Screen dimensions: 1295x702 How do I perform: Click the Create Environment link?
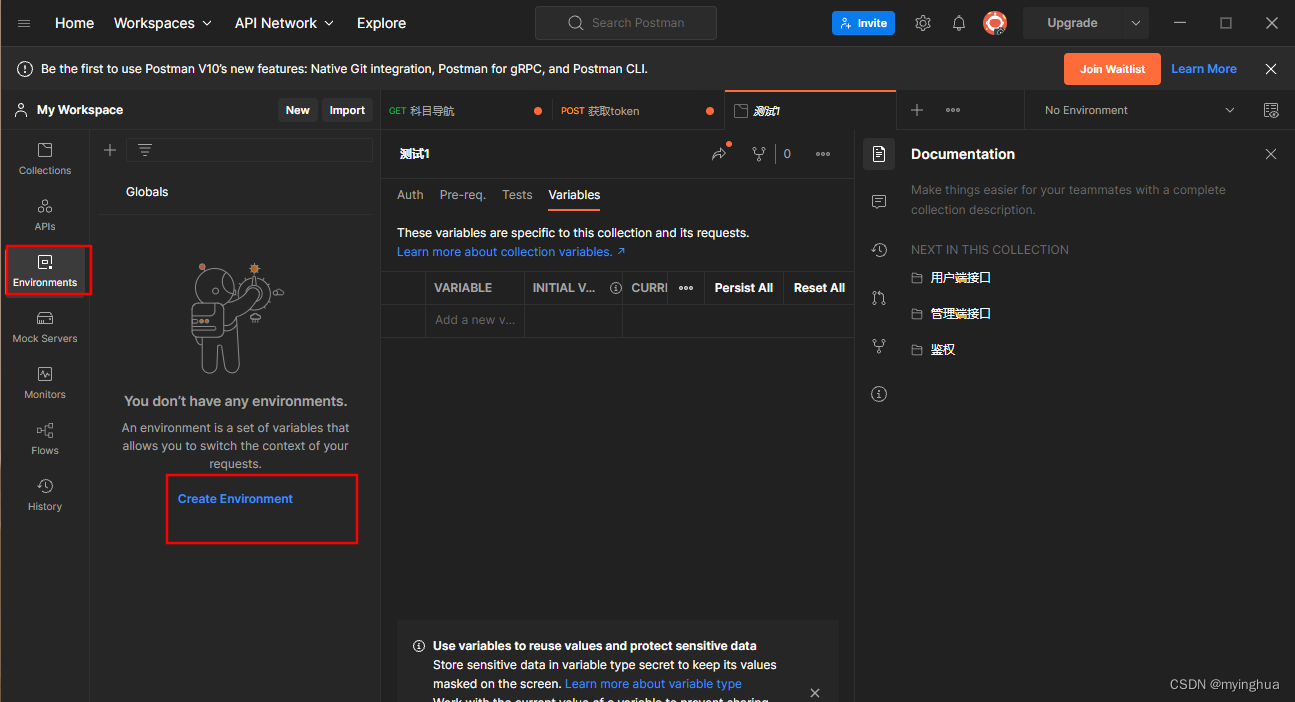pos(235,499)
